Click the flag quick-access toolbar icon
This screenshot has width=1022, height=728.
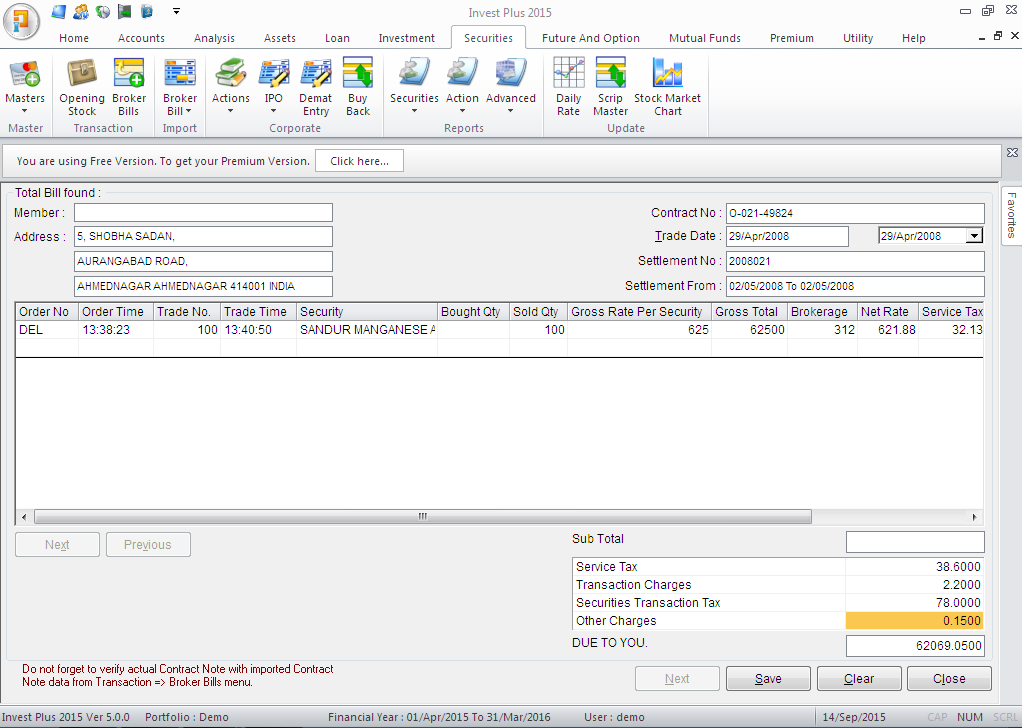point(124,11)
